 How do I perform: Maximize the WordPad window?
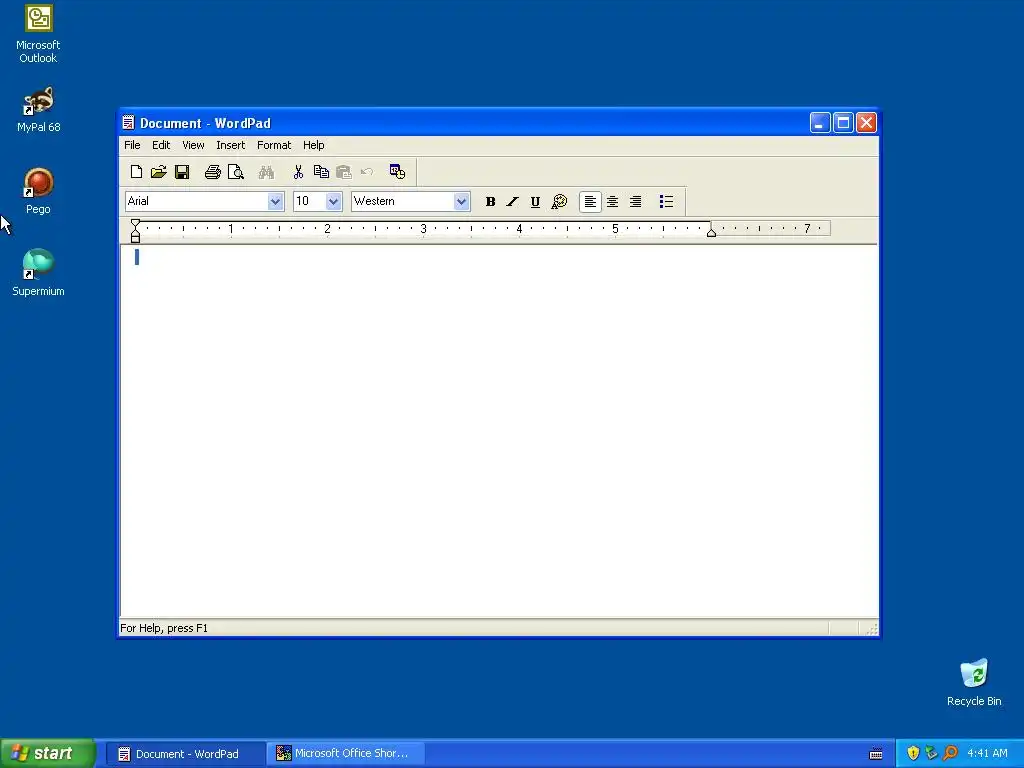click(843, 123)
